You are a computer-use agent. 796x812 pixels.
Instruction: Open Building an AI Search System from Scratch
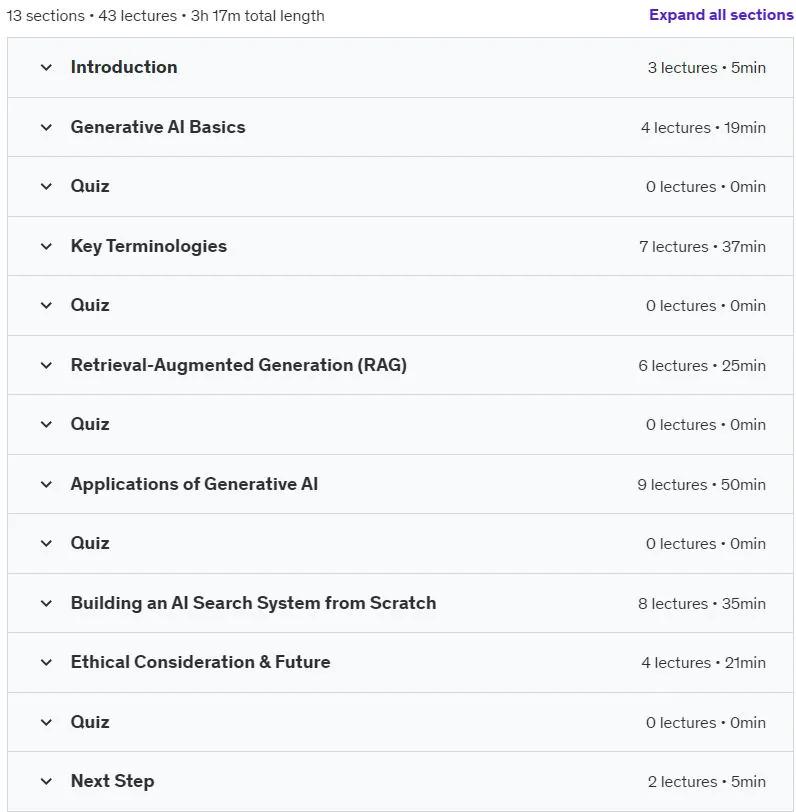(x=253, y=604)
